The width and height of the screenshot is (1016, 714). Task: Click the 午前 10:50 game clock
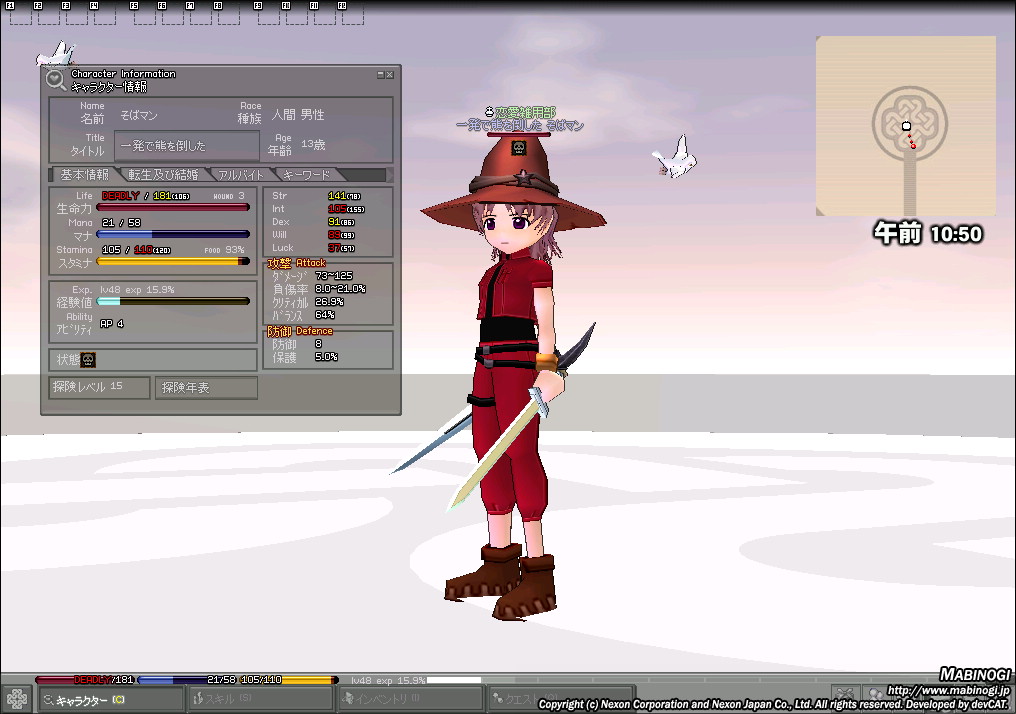click(x=928, y=233)
